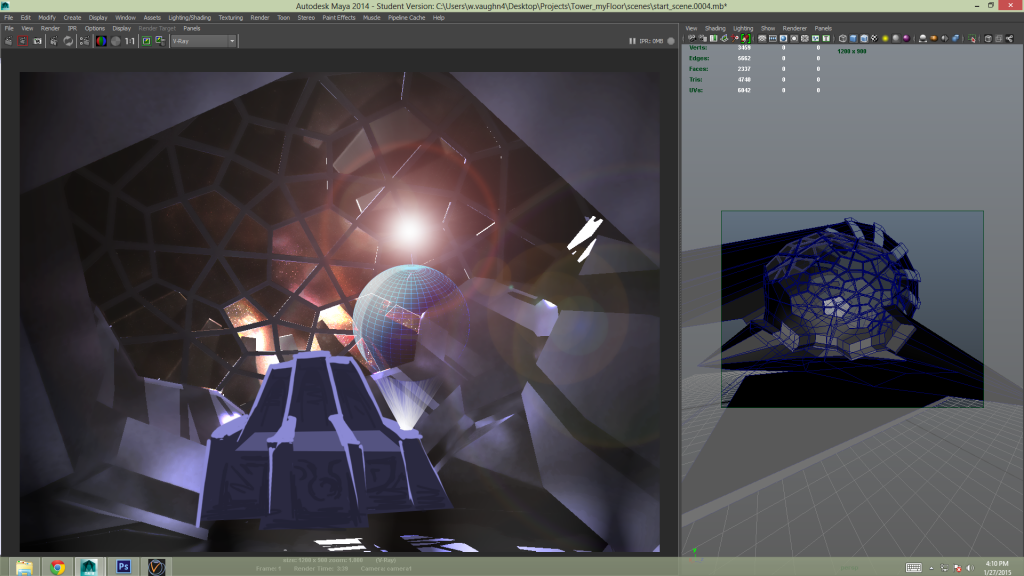Click the Use All Lights yellow sphere icon
The image size is (1024, 576).
(885, 39)
